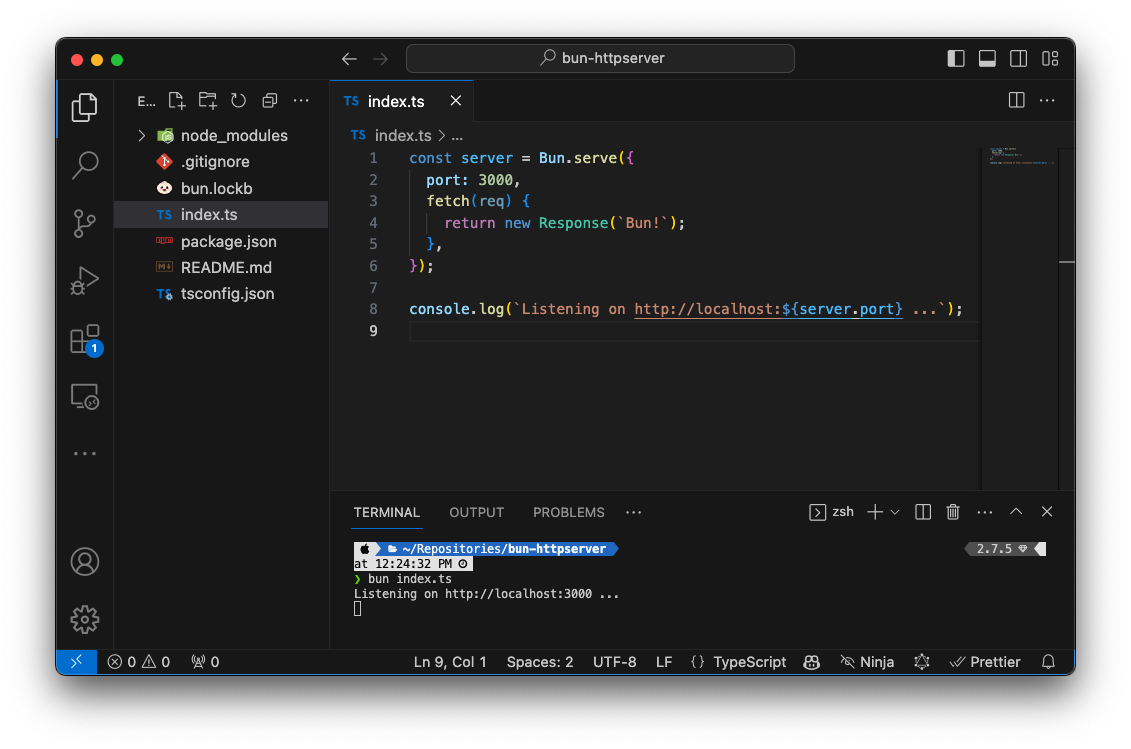Change file encoding via UTF-8
The width and height of the screenshot is (1131, 749).
tap(615, 662)
